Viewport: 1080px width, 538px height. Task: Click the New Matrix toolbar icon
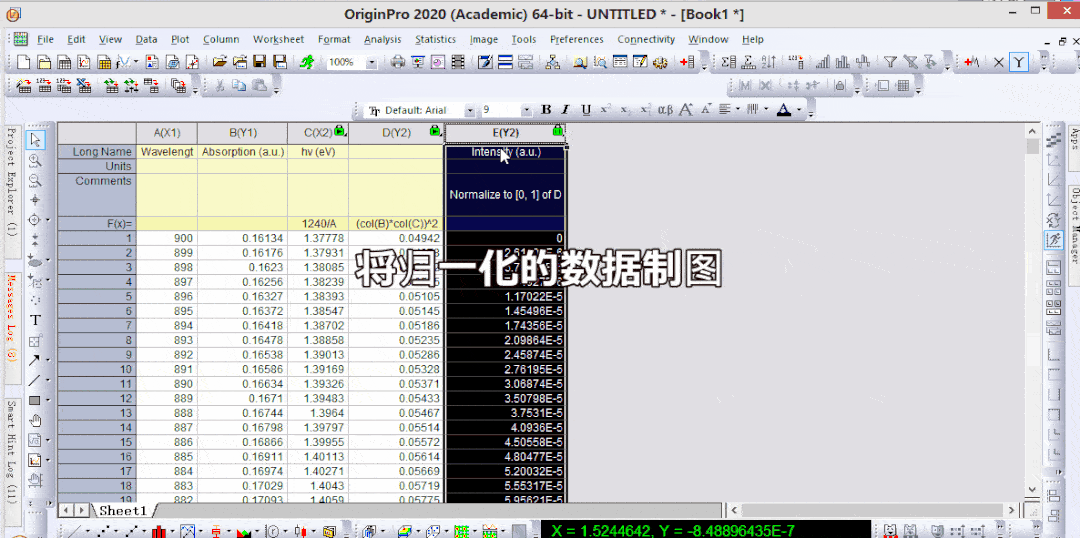[x=105, y=63]
